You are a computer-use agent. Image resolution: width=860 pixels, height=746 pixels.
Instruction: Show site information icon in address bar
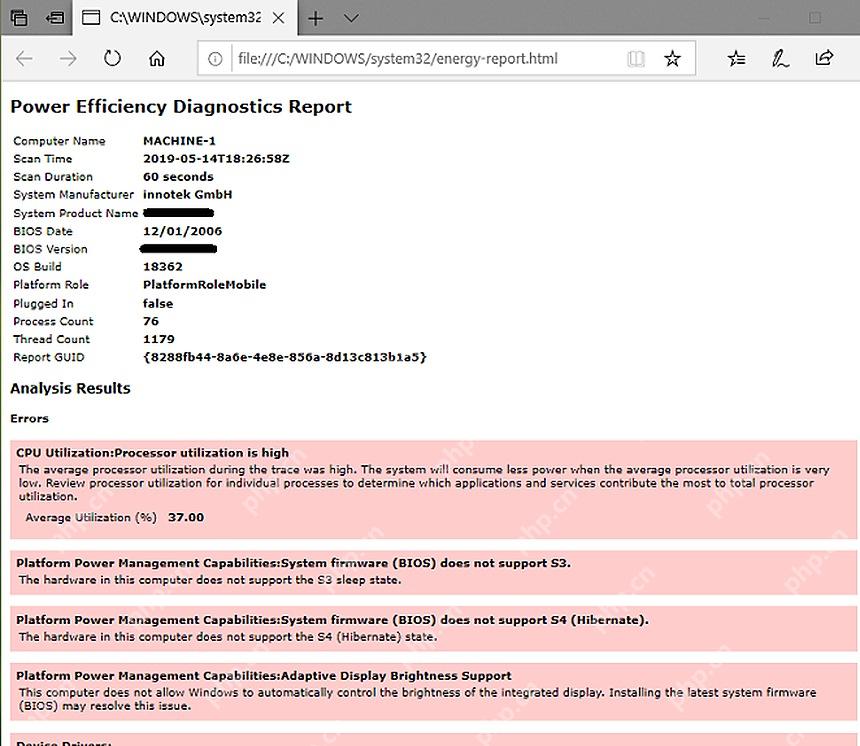(215, 59)
